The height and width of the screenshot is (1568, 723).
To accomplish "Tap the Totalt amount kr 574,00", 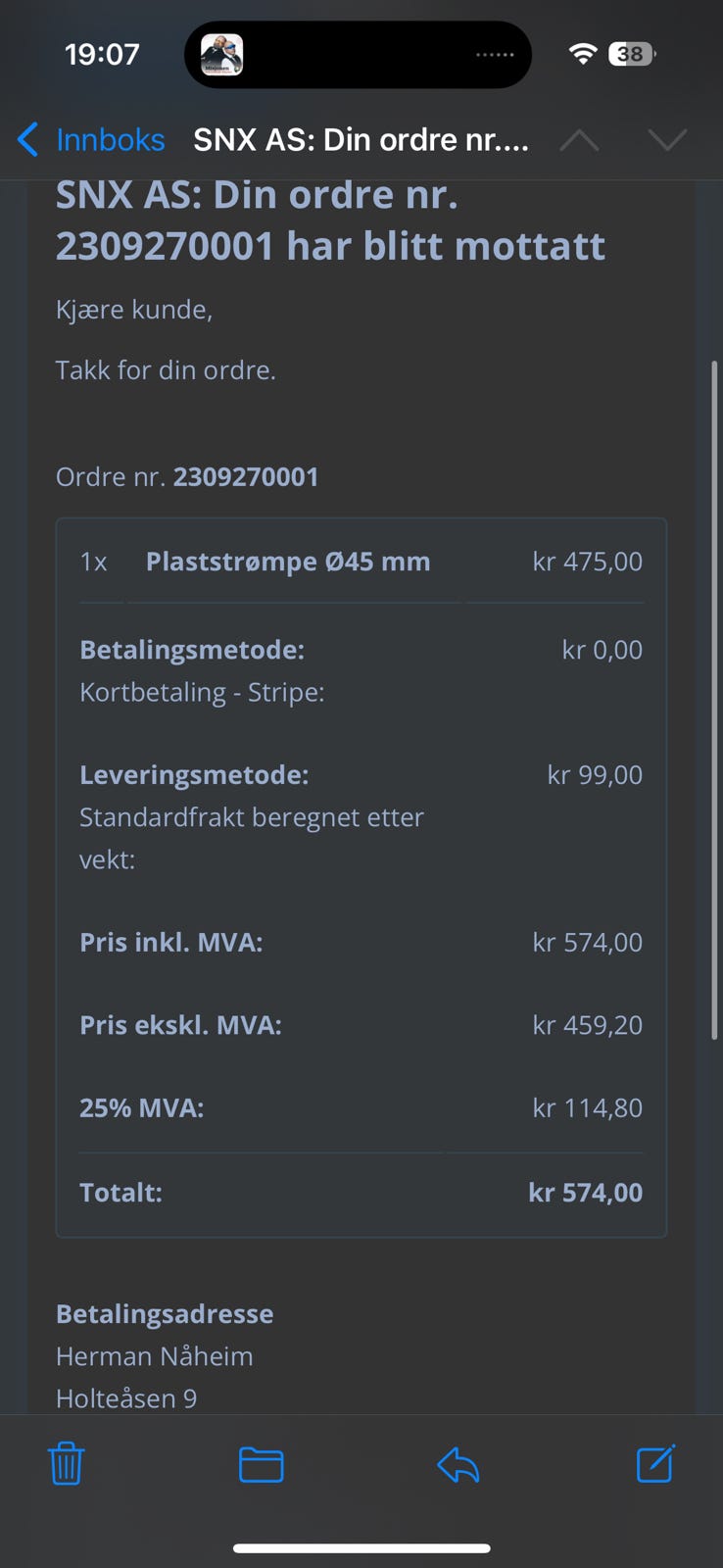I will tap(585, 1193).
